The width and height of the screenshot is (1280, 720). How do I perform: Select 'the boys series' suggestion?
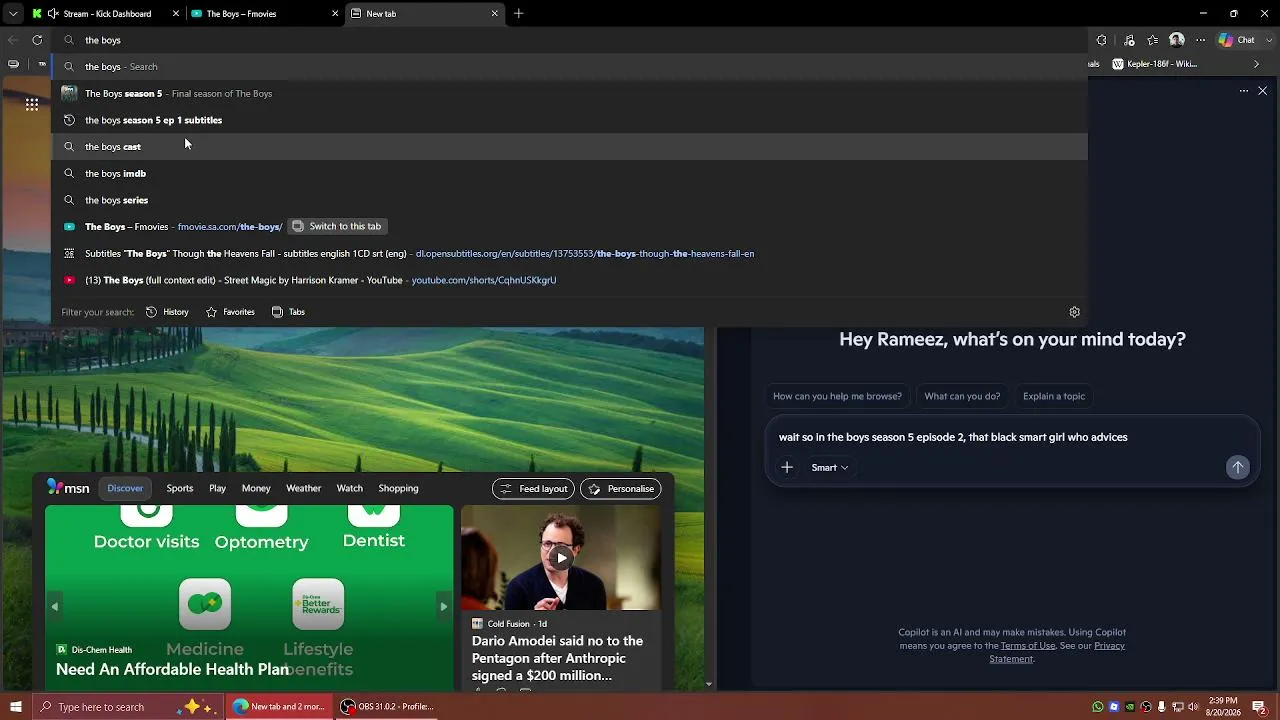[569, 200]
